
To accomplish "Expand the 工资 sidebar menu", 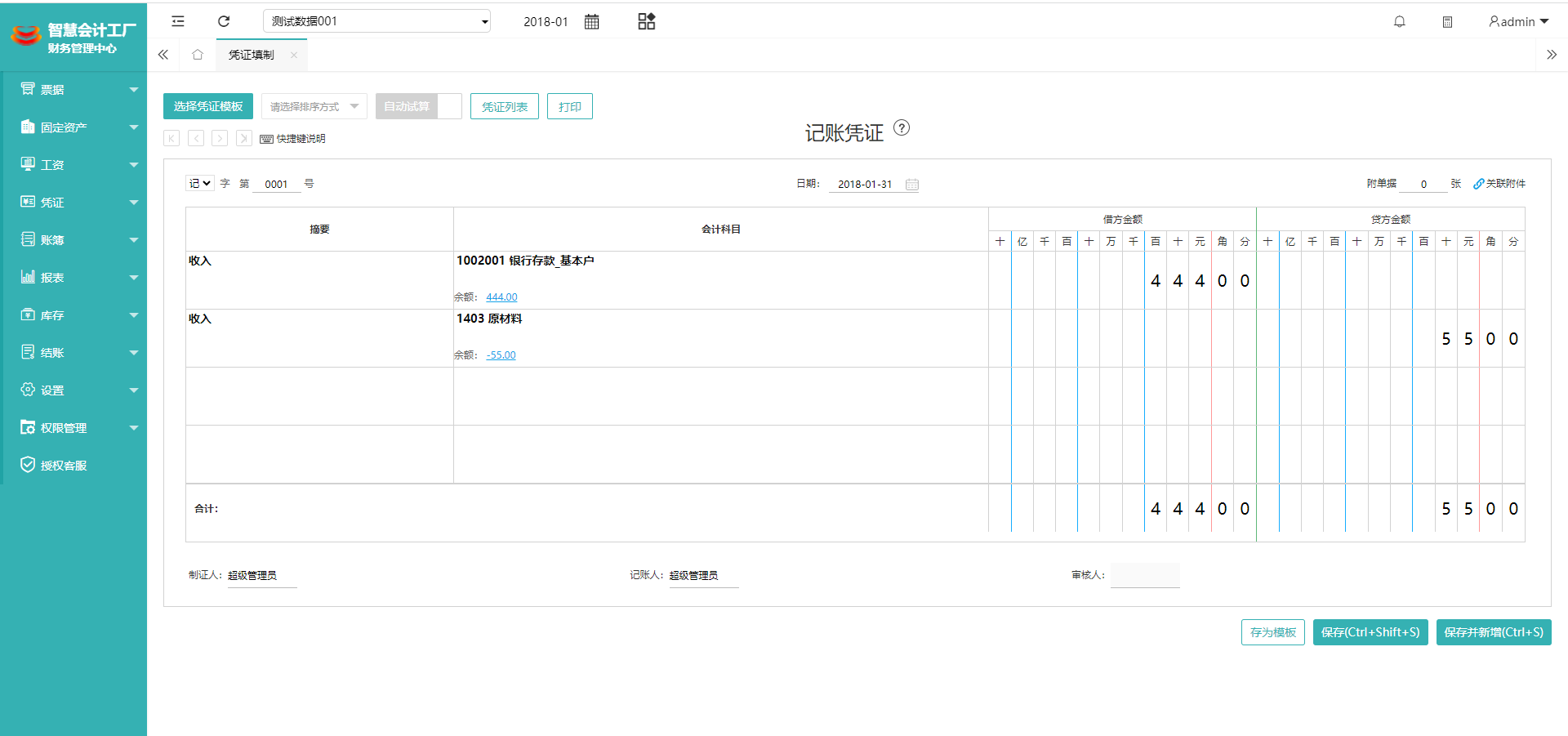I will (75, 165).
